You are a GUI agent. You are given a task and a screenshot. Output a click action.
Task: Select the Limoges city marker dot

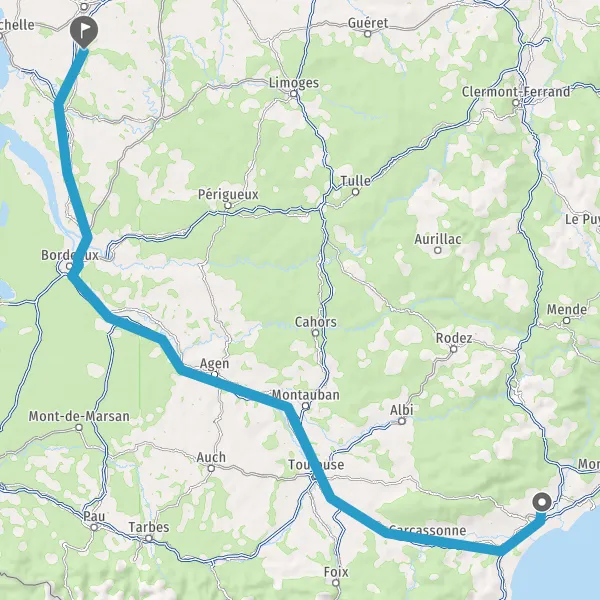coord(293,94)
